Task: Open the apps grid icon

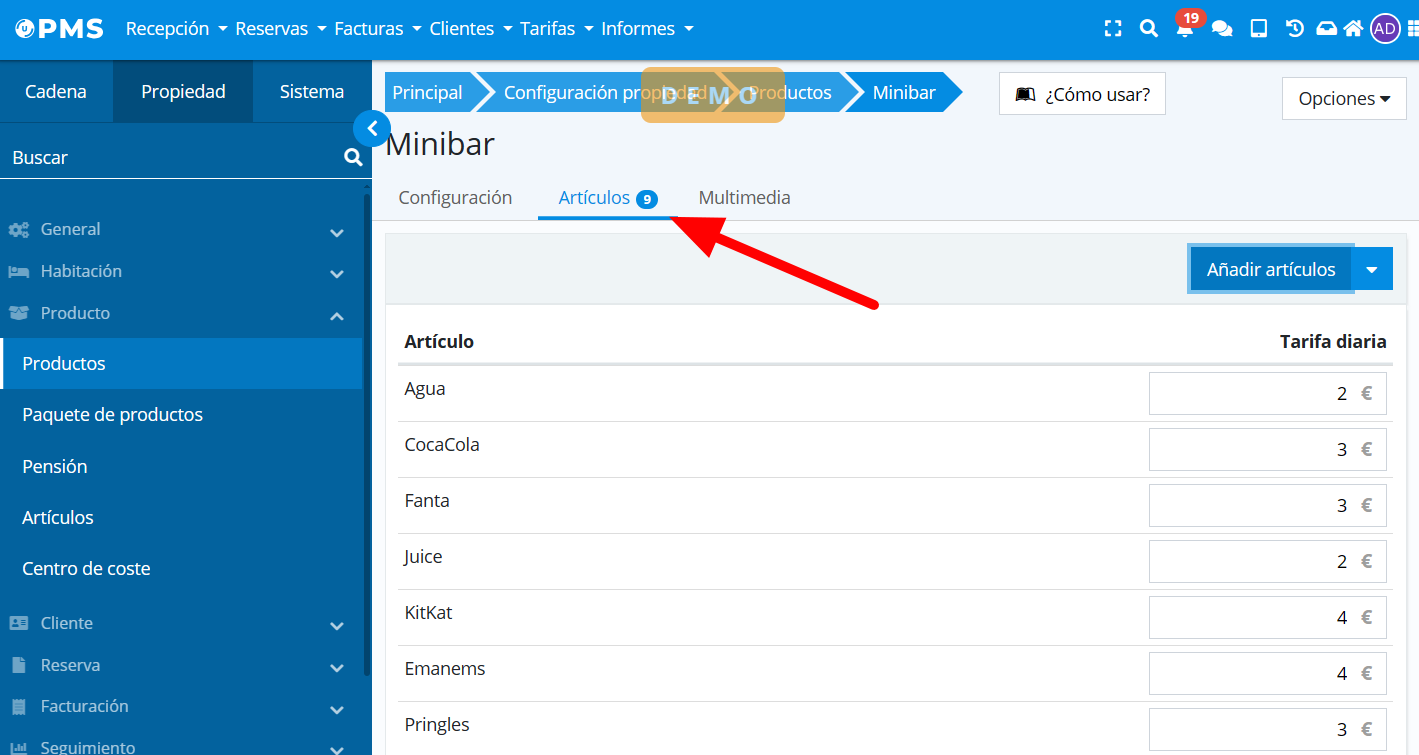Action: pos(1411,29)
